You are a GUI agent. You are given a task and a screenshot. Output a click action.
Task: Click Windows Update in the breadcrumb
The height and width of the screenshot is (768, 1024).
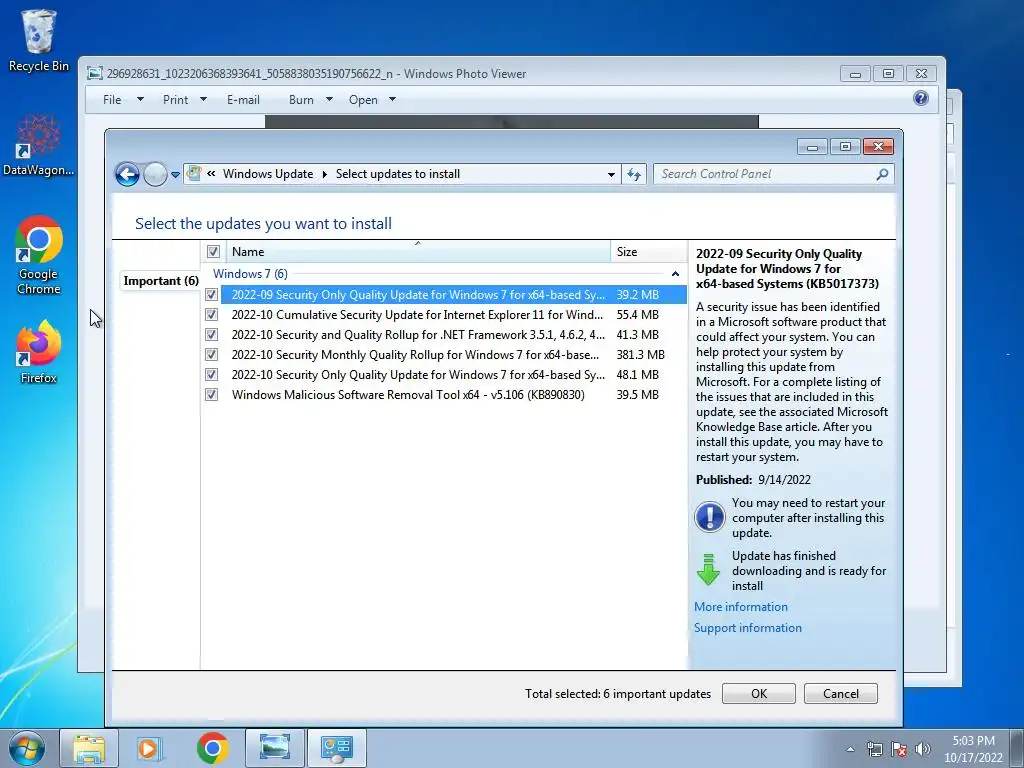268,174
